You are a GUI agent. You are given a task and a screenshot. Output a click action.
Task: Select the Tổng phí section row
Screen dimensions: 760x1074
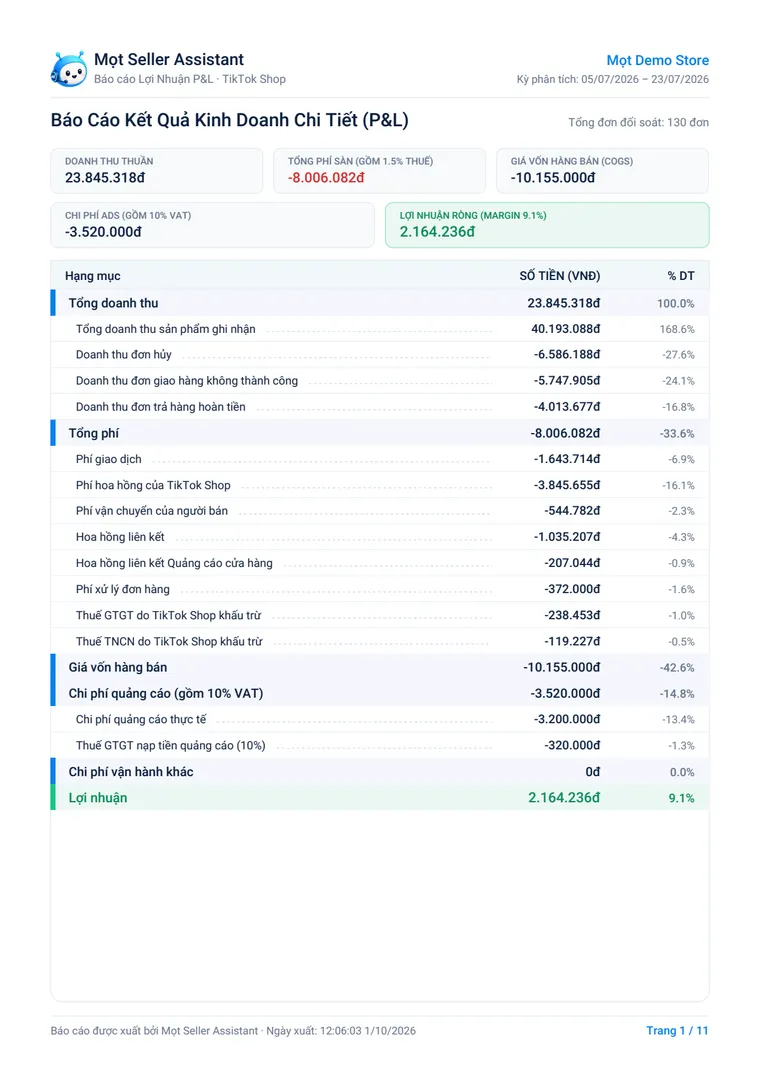pos(380,433)
